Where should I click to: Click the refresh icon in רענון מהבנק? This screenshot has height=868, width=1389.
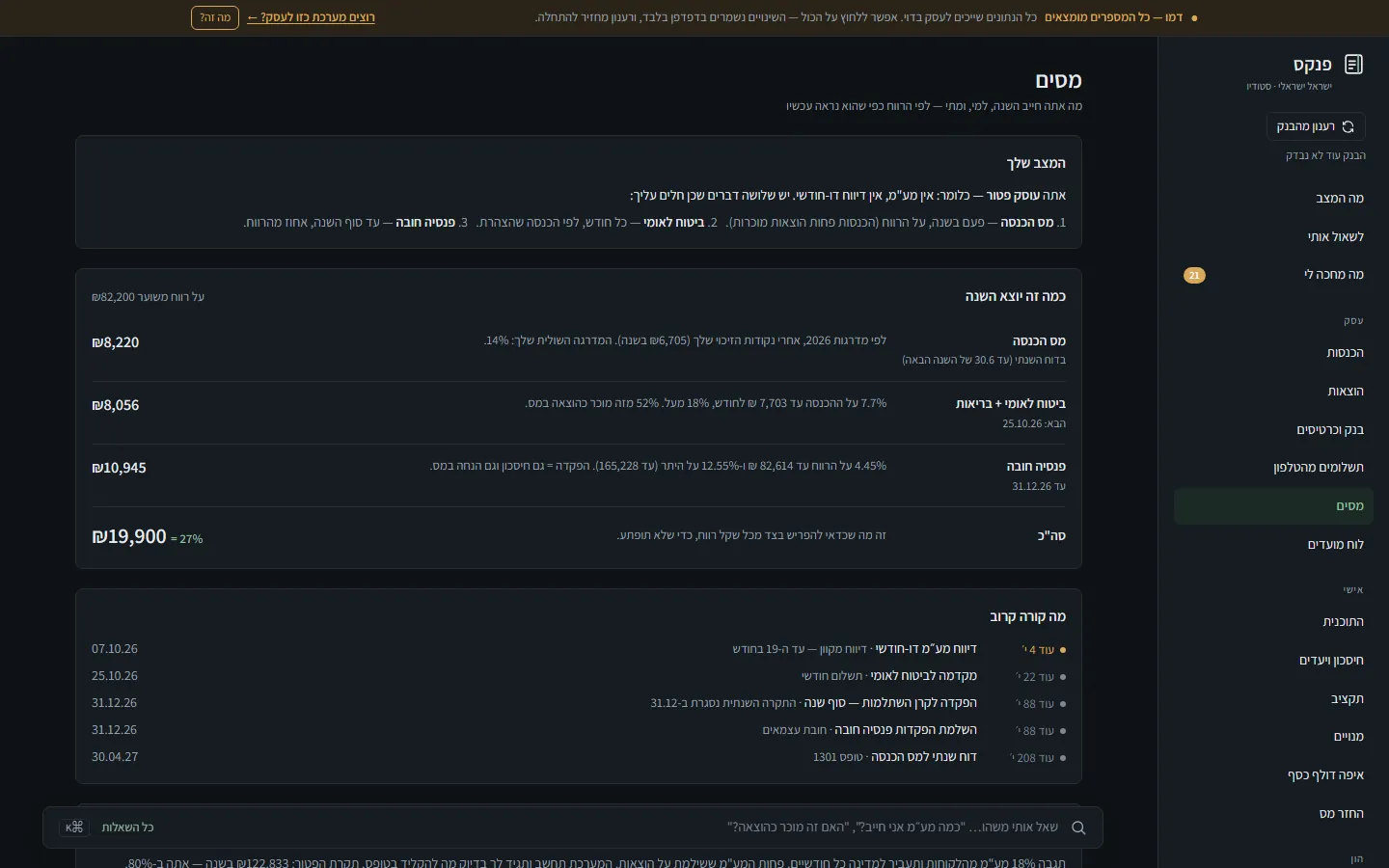(x=1348, y=126)
